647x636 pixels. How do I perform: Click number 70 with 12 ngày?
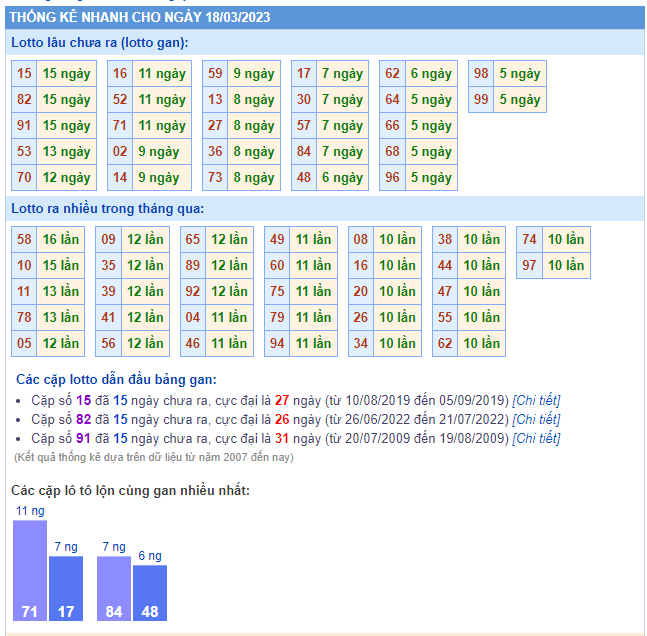point(24,178)
